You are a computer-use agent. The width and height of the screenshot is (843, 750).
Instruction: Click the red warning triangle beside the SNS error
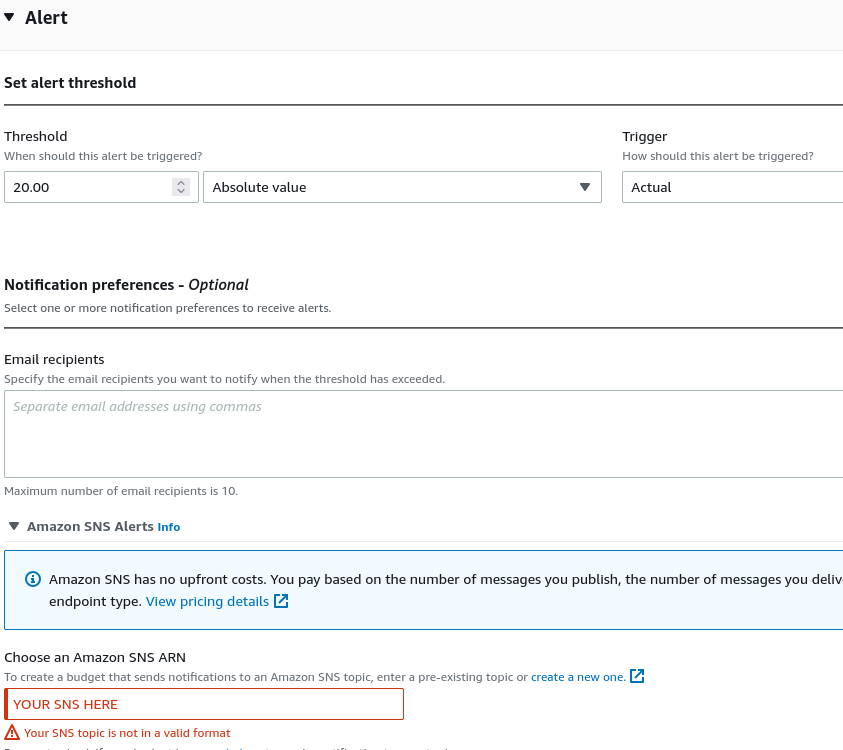pos(12,732)
